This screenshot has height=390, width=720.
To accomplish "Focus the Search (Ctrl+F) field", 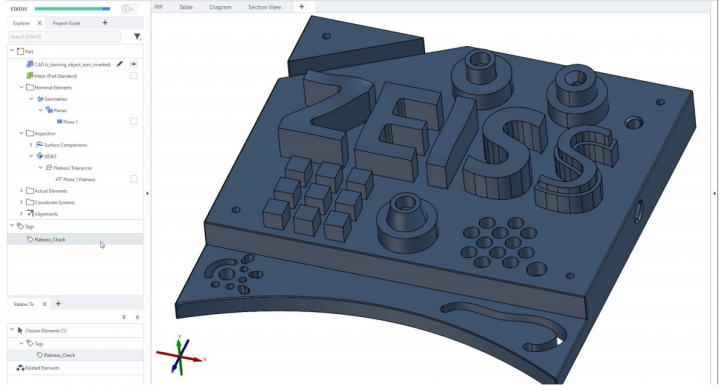I will coord(64,37).
